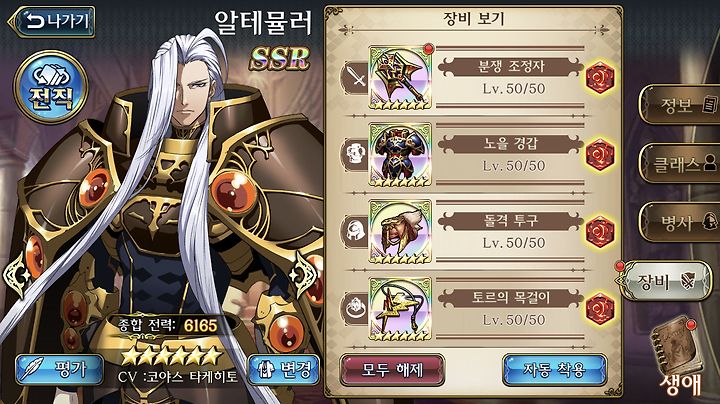Click the ring accessory slot icon
The height and width of the screenshot is (404, 720).
(x=356, y=309)
